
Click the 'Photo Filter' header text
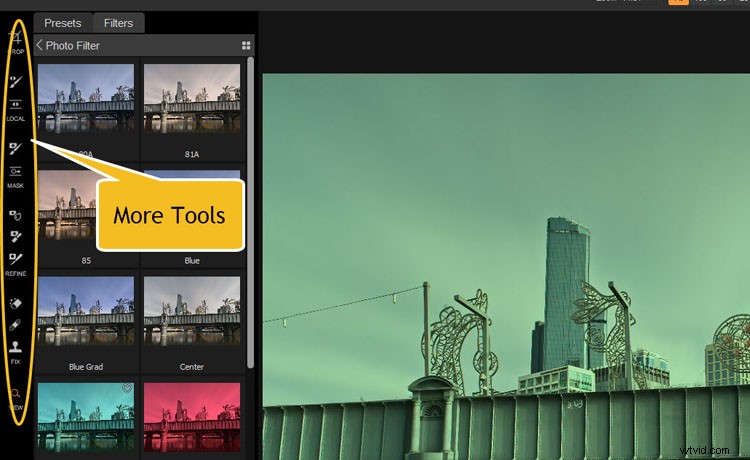click(73, 45)
